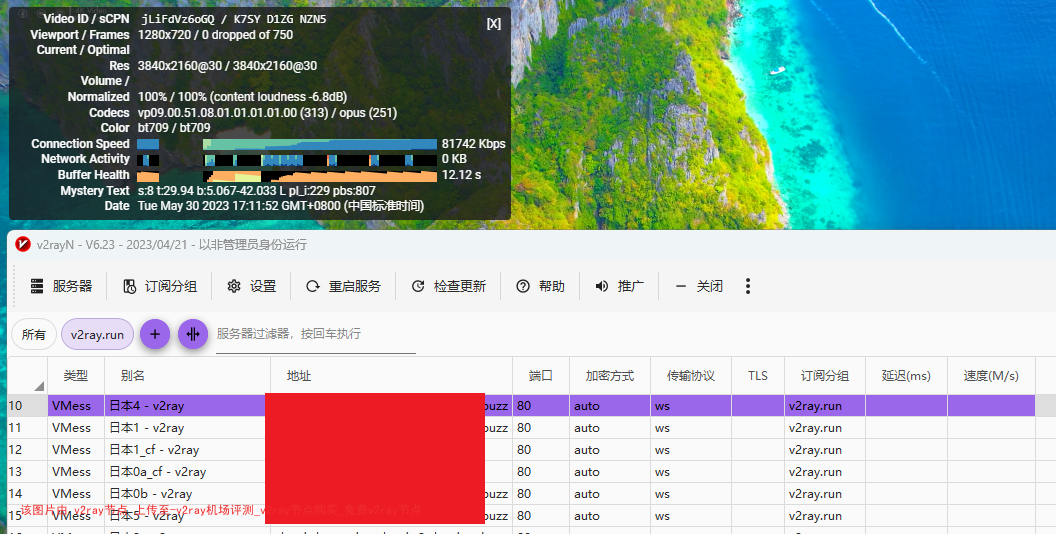Screen dimensions: 1056x534
Task: Sort by the TLS column header
Action: 758,376
